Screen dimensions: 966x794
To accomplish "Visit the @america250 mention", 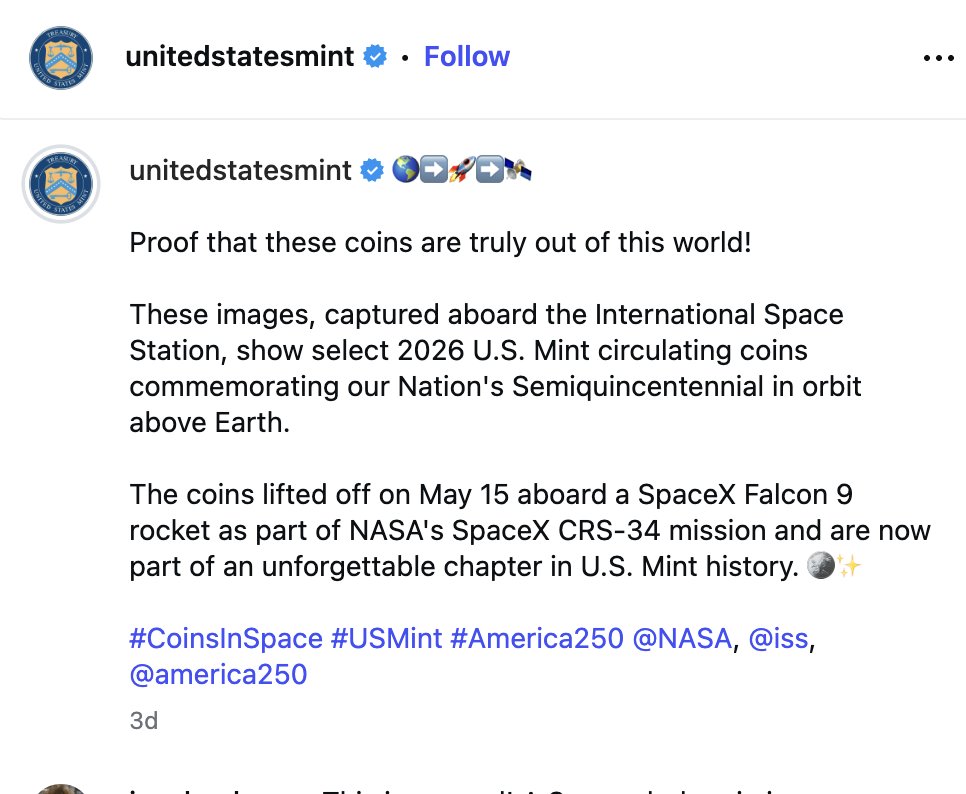I will (x=218, y=674).
